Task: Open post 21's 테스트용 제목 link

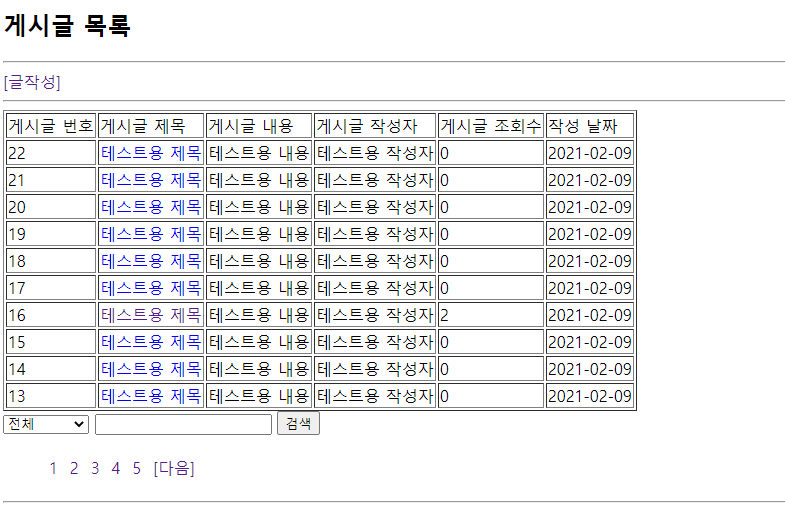Action: coord(151,180)
